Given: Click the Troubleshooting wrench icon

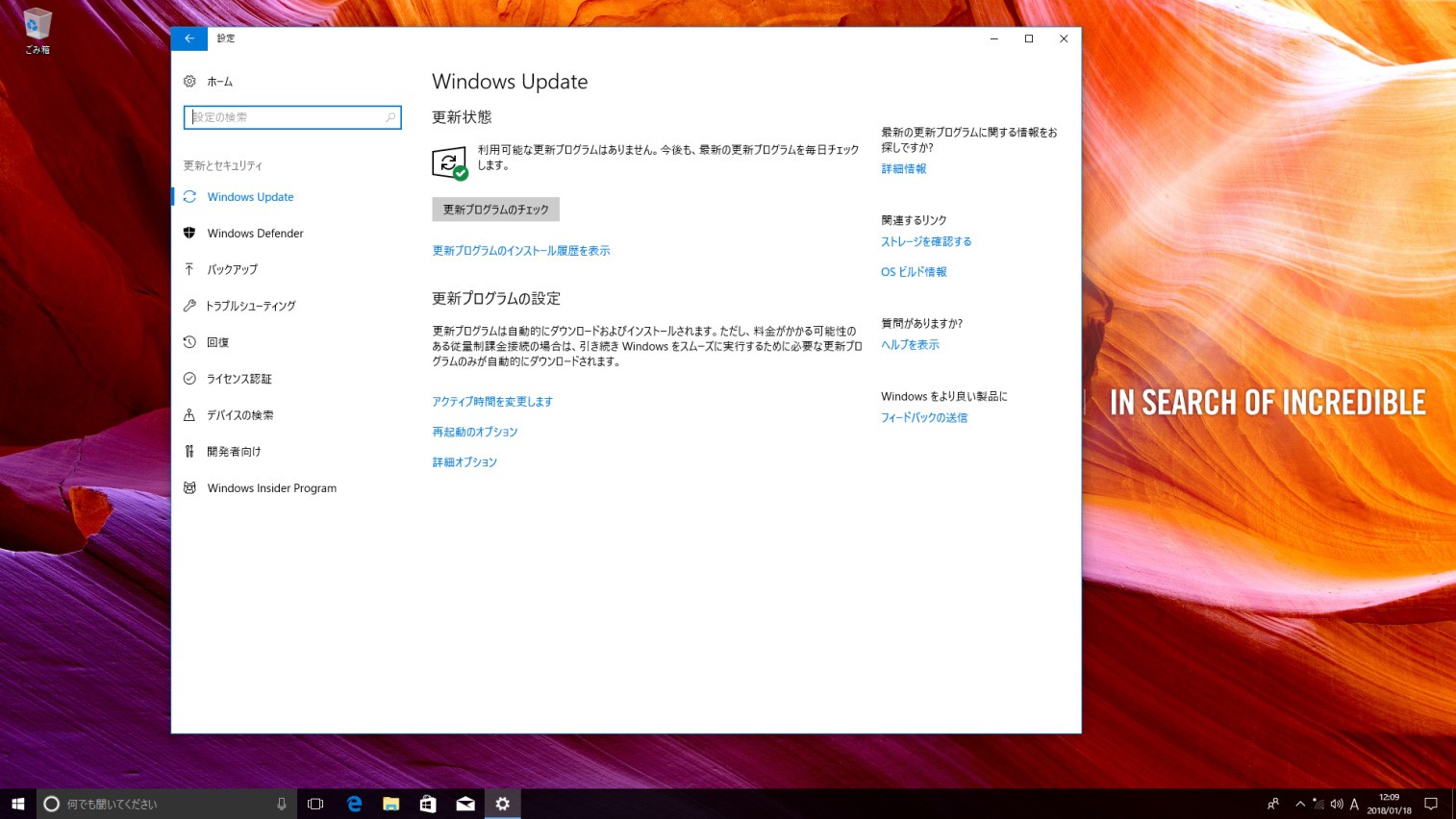Looking at the screenshot, I should [x=189, y=306].
